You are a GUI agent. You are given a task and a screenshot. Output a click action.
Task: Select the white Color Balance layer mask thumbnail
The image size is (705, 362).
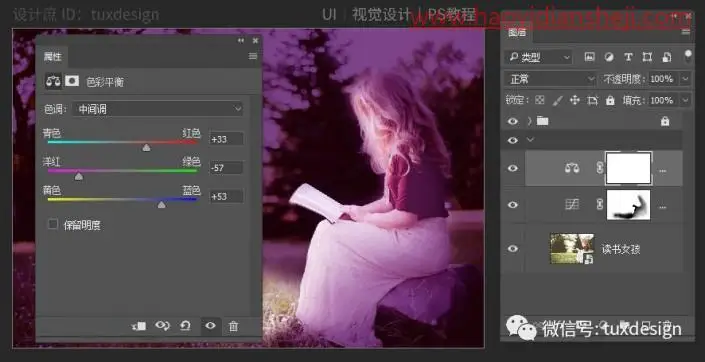click(x=629, y=168)
